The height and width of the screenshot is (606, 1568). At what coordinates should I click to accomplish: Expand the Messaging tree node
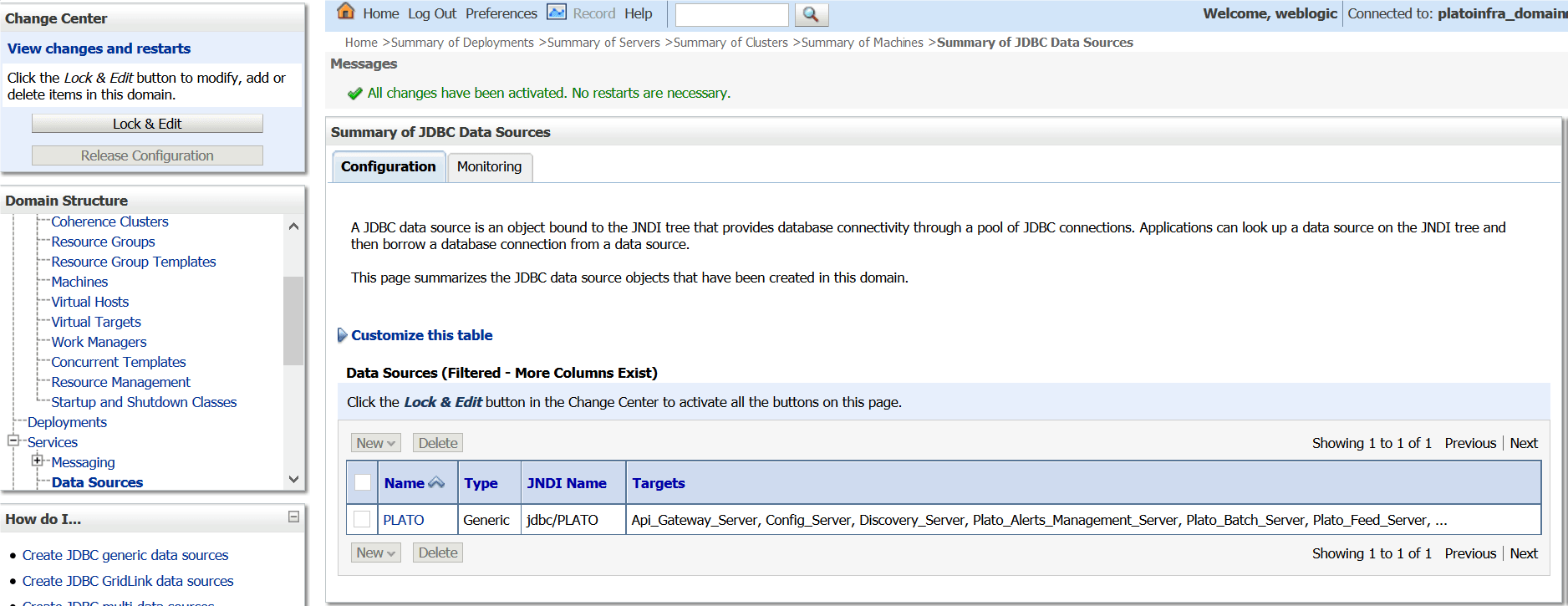point(37,461)
